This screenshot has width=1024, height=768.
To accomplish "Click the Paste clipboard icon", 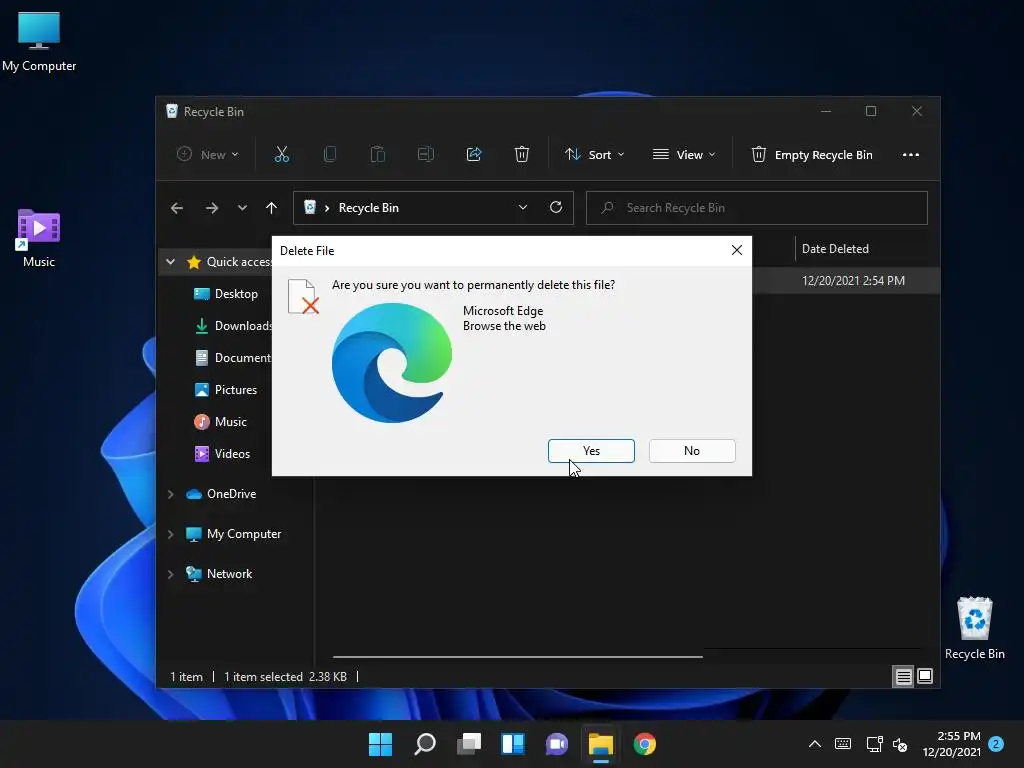I will coord(377,154).
